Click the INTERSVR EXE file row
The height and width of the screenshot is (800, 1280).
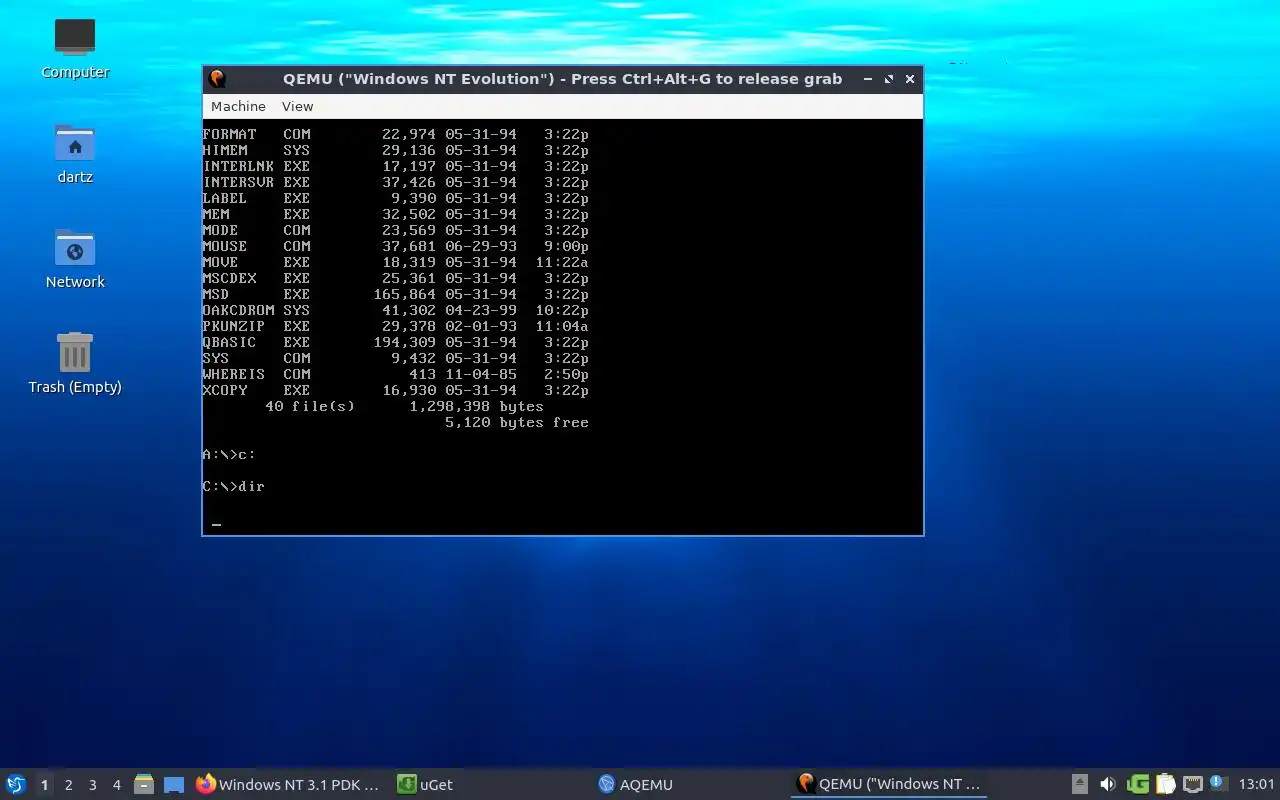pyautogui.click(x=395, y=182)
